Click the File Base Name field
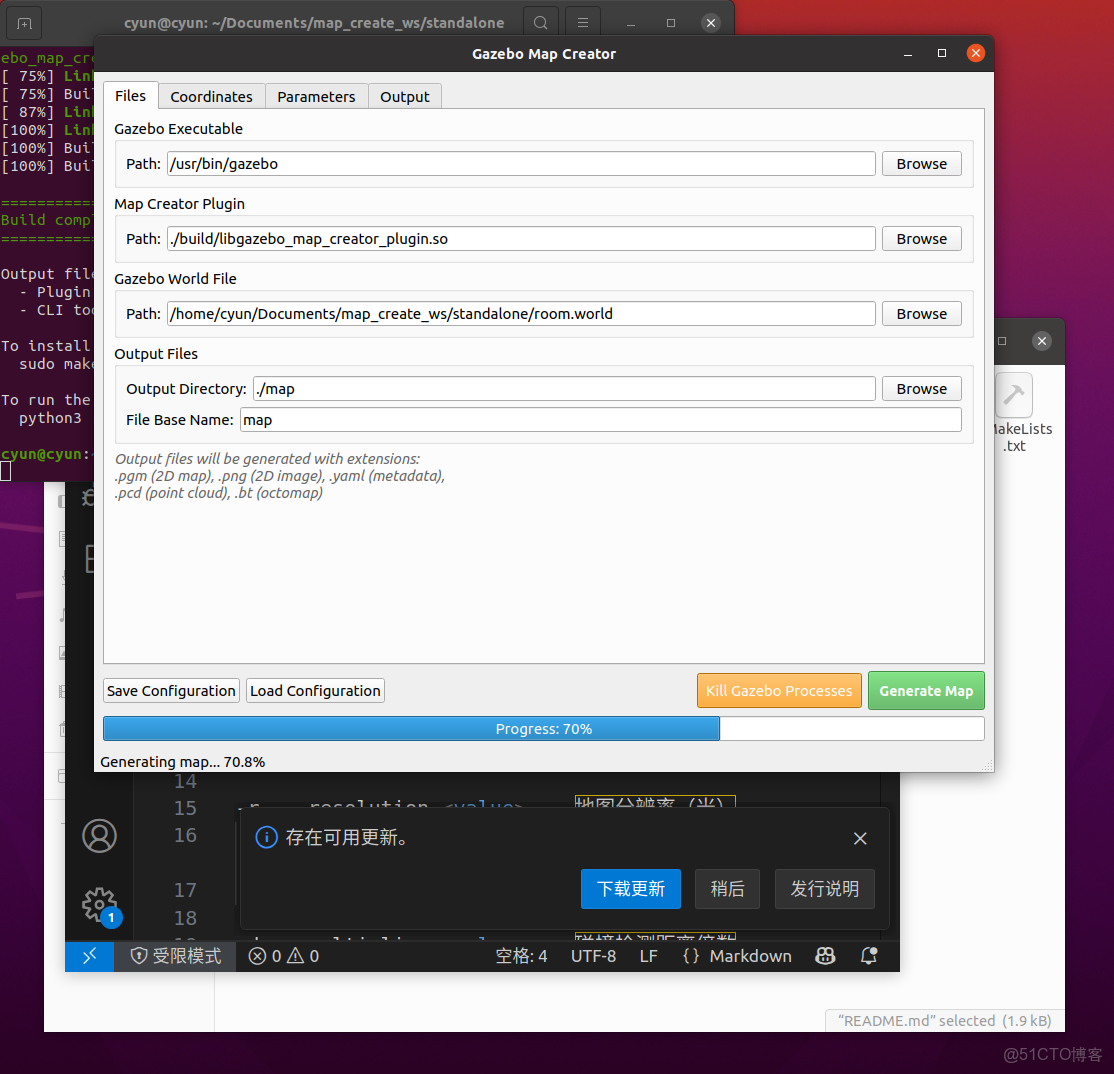This screenshot has height=1074, width=1114. [x=601, y=420]
